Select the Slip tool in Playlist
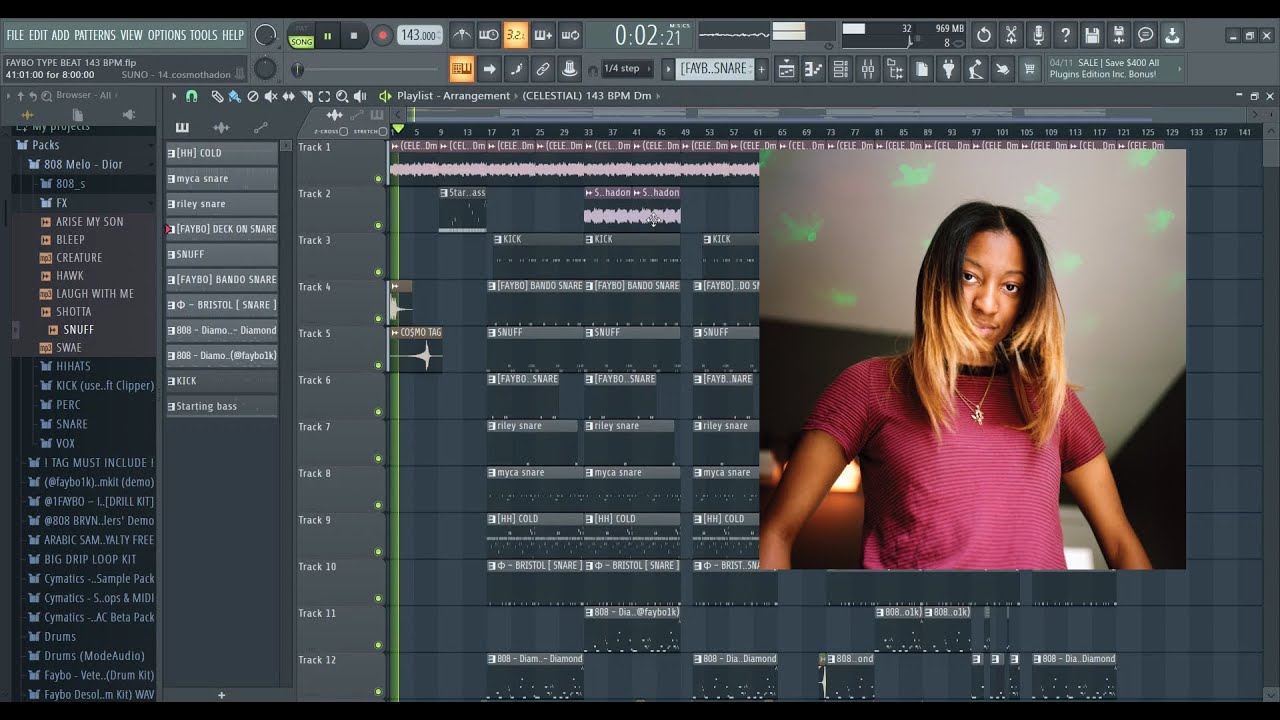Viewport: 1280px width, 720px height. (x=288, y=96)
